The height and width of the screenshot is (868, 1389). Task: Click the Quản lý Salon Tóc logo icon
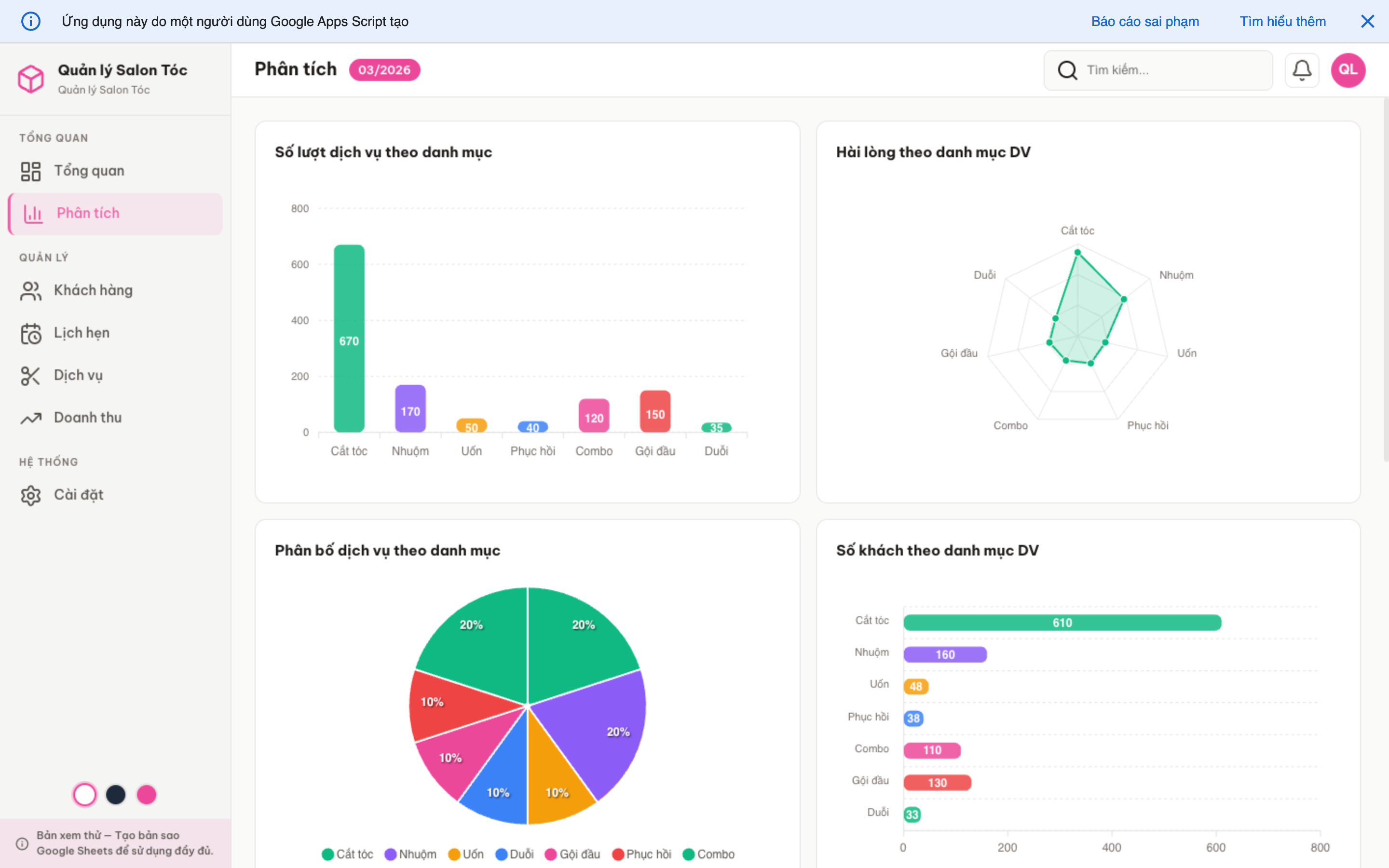click(x=31, y=79)
